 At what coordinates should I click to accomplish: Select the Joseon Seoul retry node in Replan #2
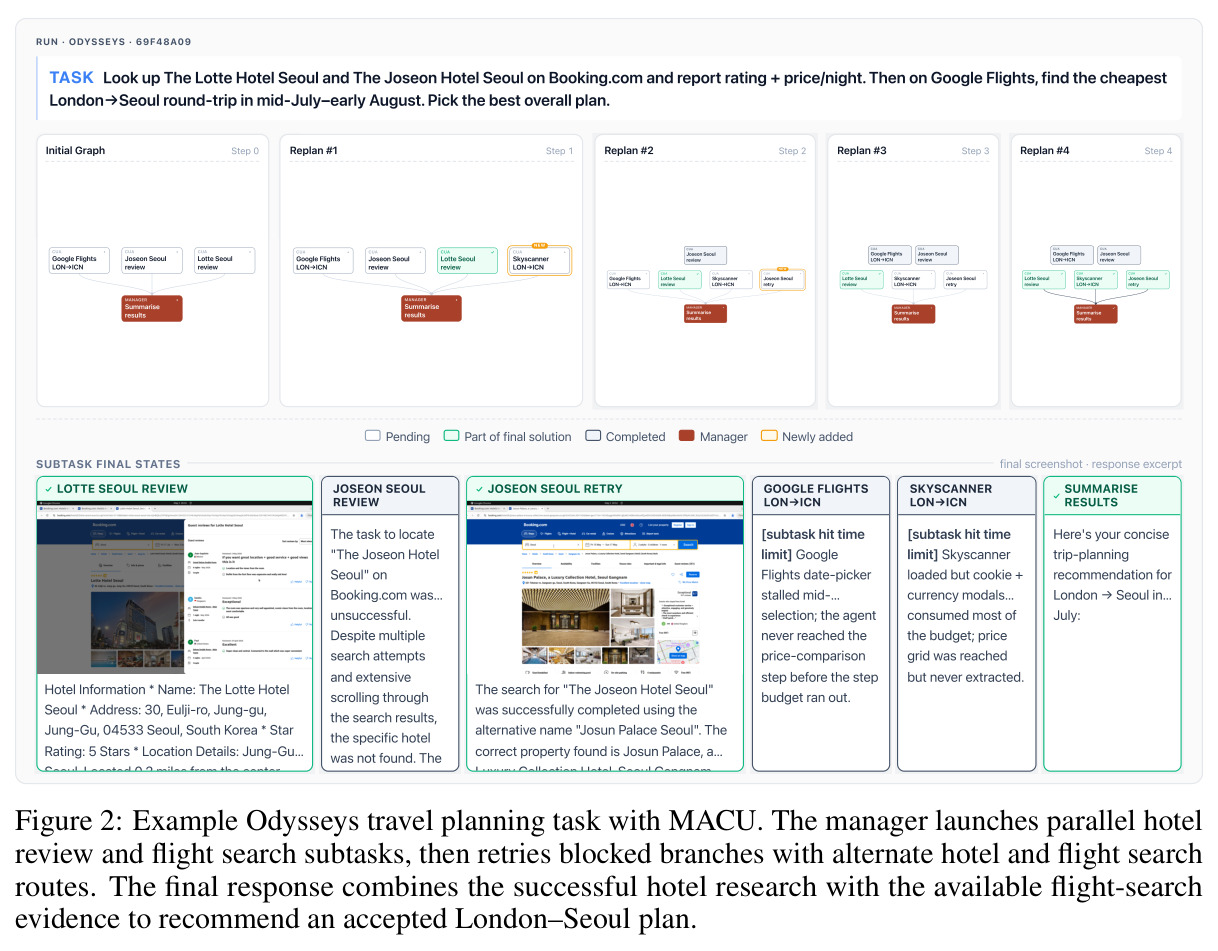(x=783, y=280)
